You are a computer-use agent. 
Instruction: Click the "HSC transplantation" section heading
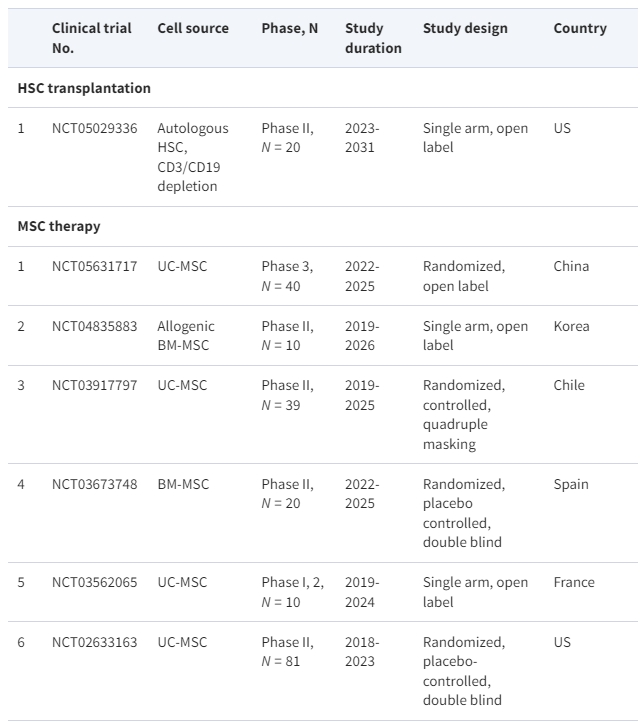[84, 88]
